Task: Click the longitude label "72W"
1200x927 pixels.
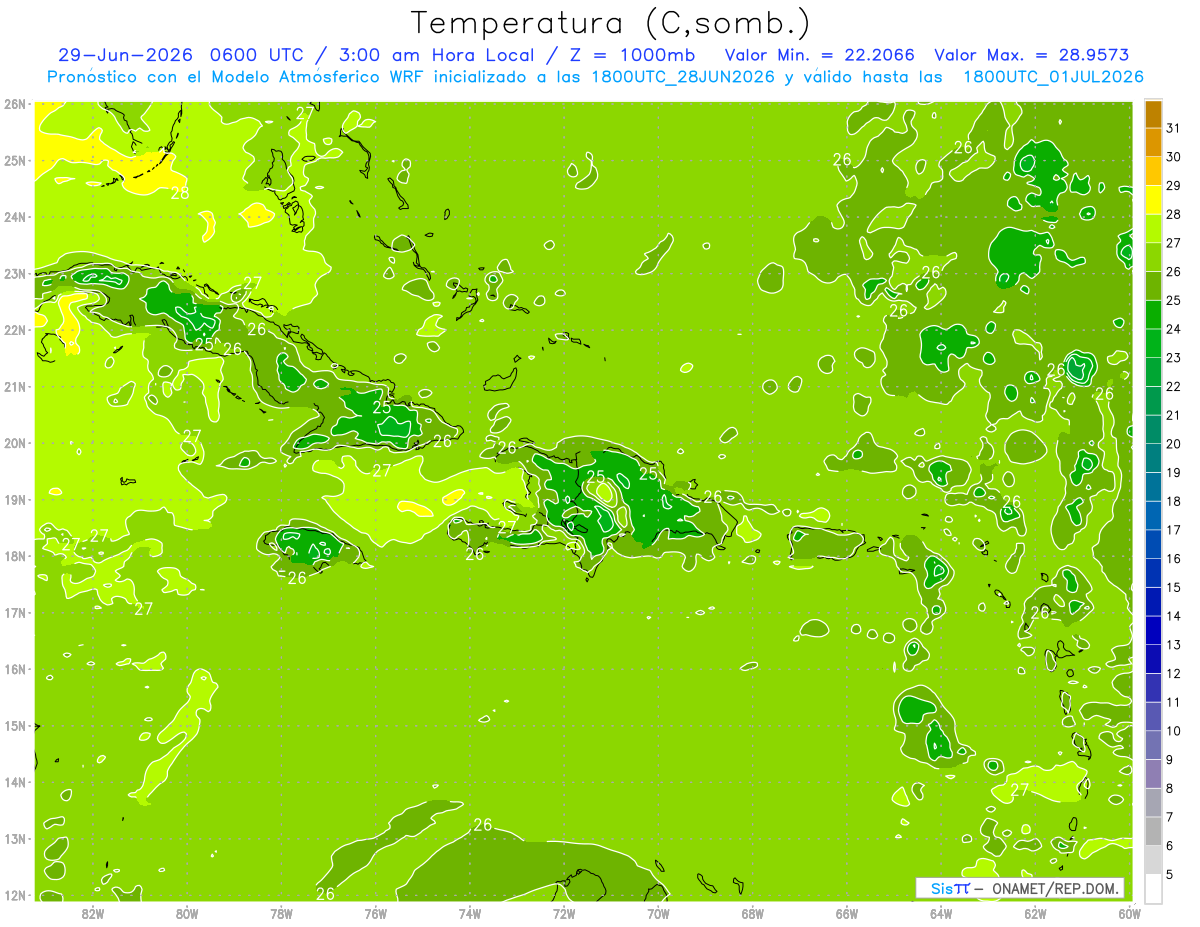Action: [x=564, y=913]
